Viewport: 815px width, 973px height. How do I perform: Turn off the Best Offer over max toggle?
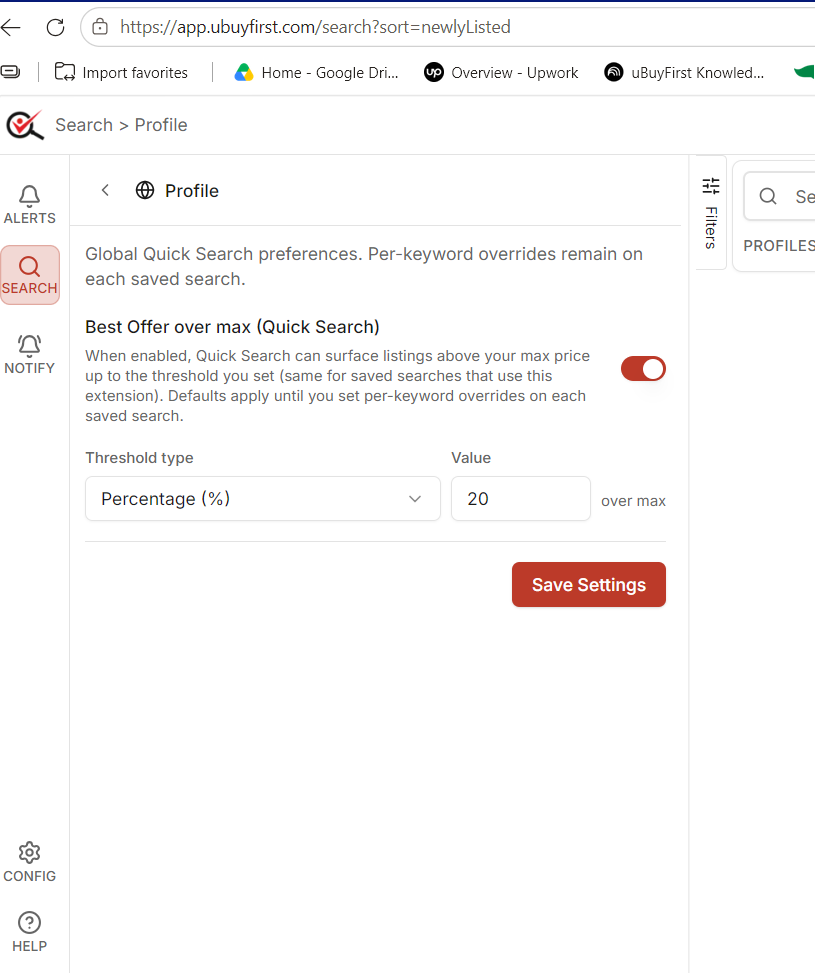(643, 369)
